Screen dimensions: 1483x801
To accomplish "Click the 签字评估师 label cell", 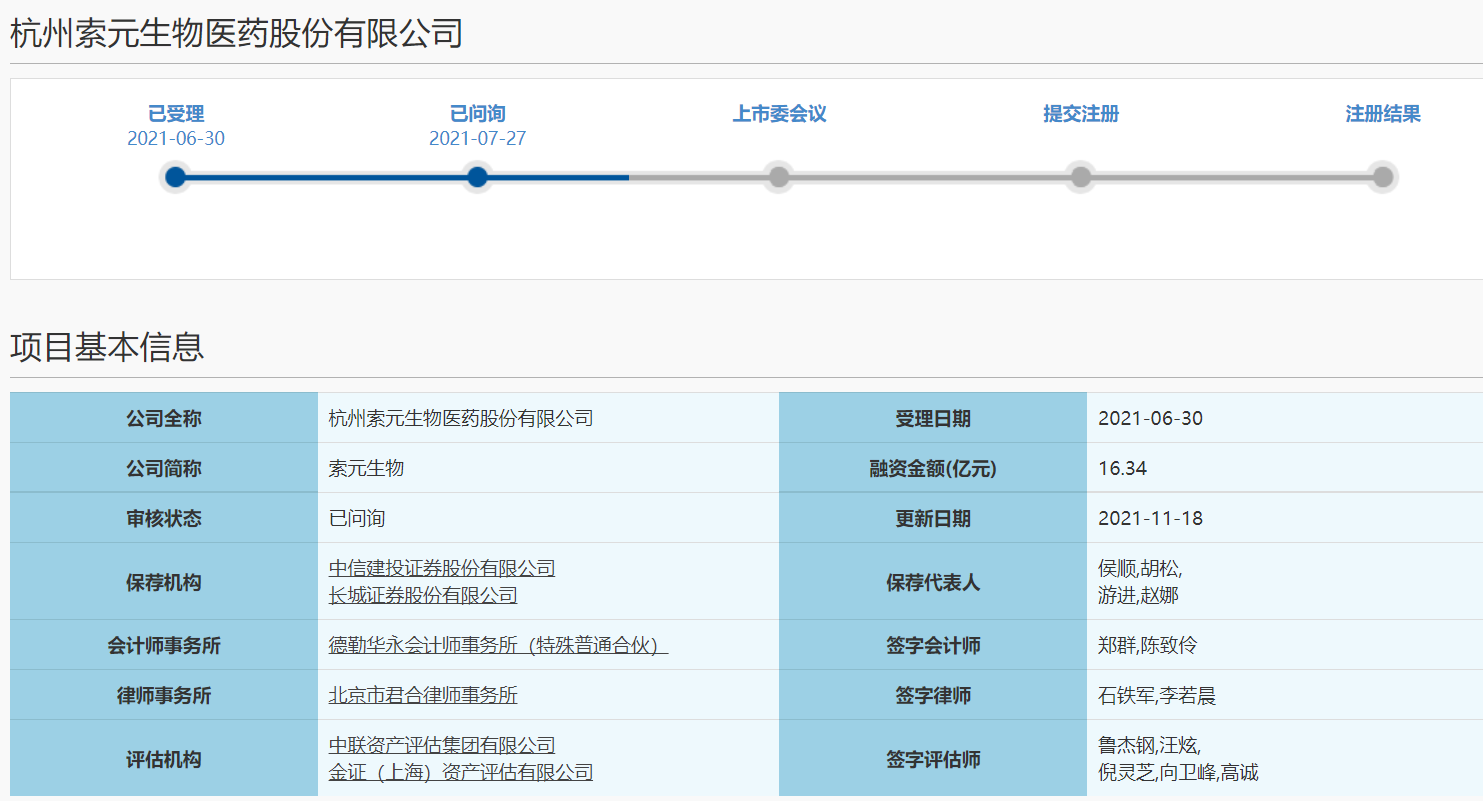I will 933,759.
